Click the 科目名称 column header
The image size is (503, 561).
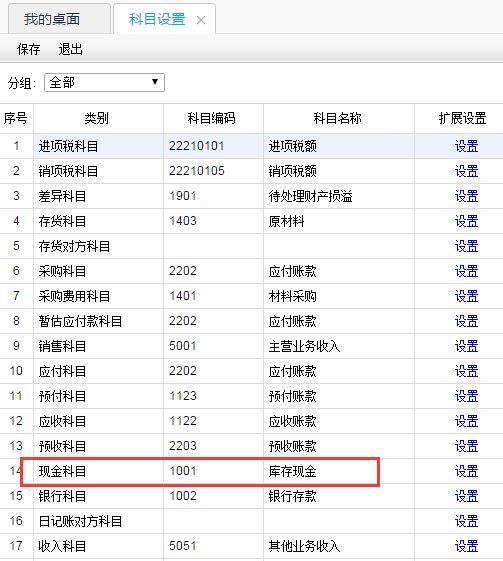339,118
